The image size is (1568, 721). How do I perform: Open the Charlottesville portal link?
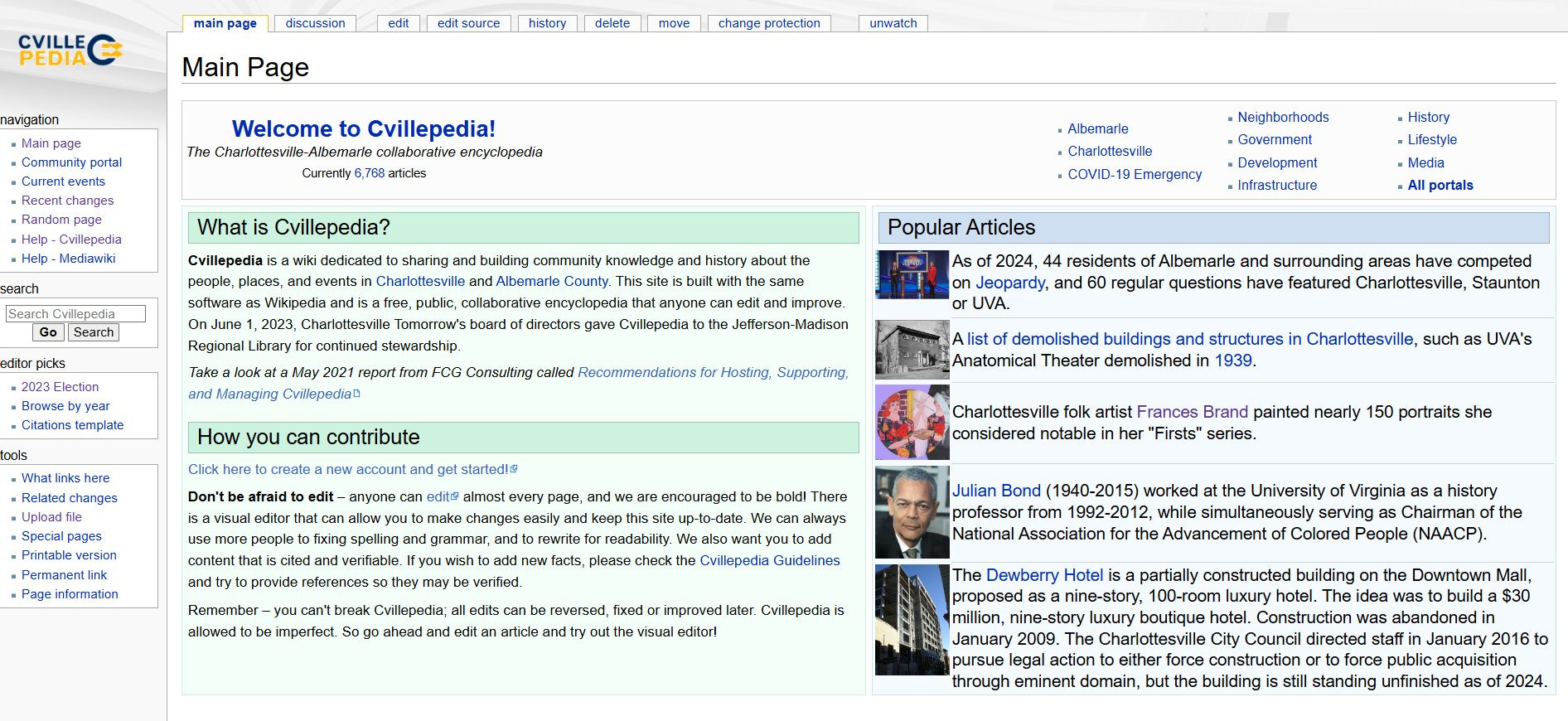pyautogui.click(x=1110, y=151)
